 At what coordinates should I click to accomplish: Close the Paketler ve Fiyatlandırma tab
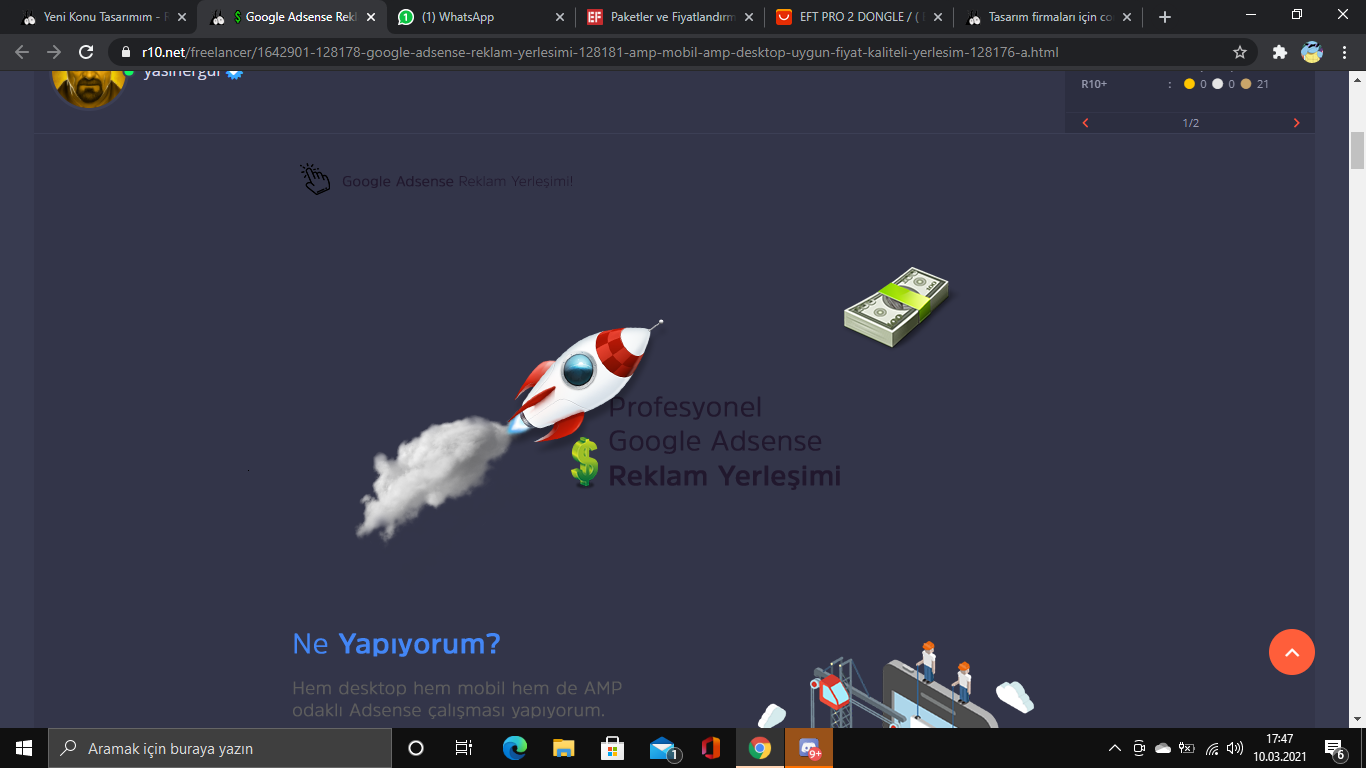[748, 17]
